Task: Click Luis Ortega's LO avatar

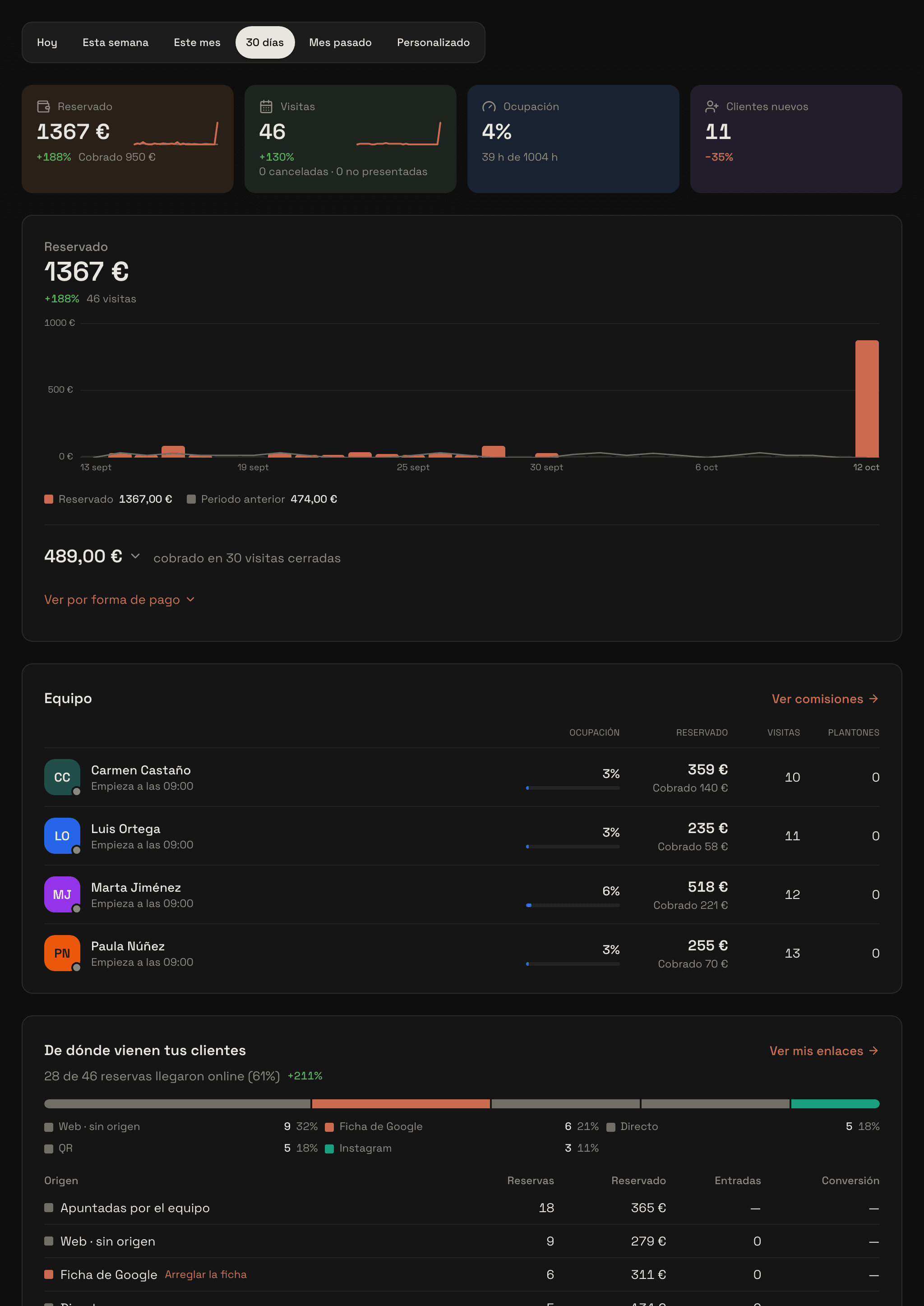Action: [x=62, y=835]
